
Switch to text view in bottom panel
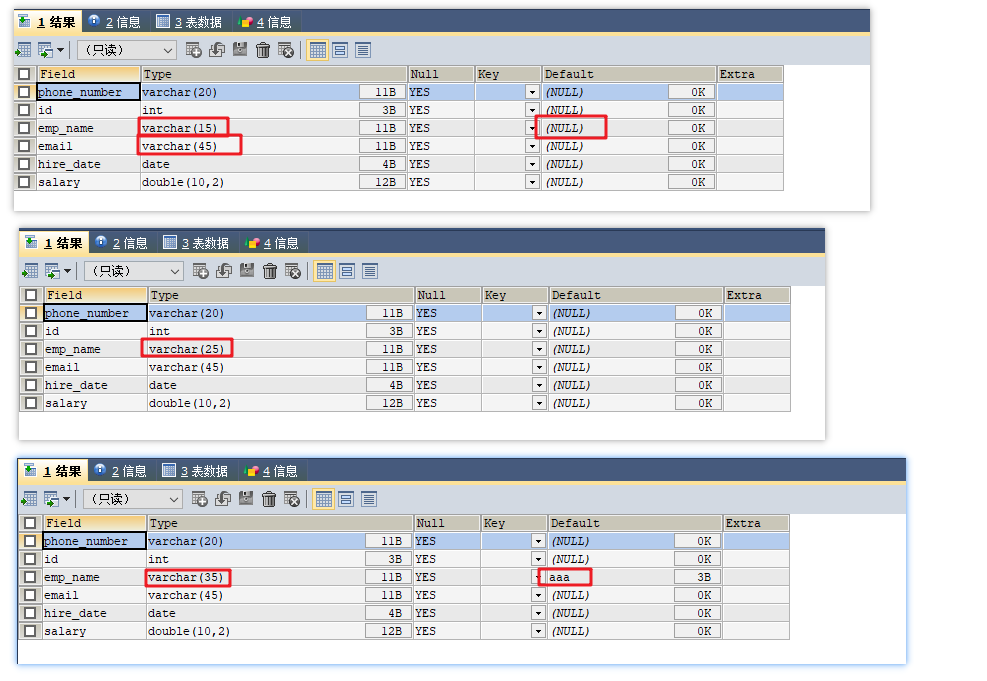[x=368, y=498]
